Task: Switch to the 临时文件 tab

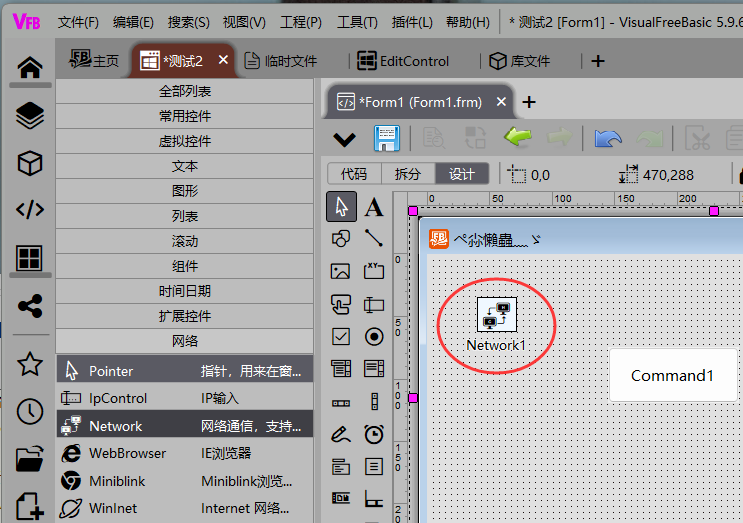Action: point(281,61)
